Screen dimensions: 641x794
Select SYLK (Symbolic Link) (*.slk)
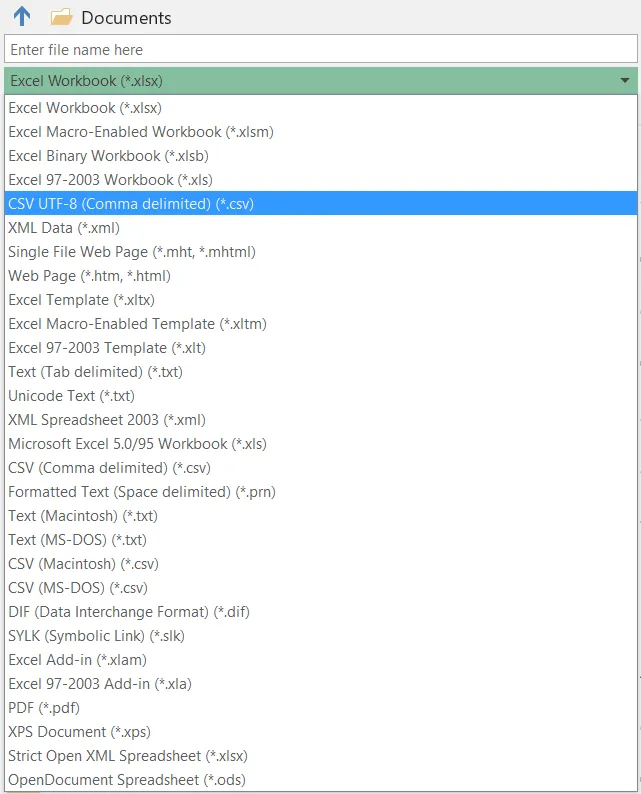pyautogui.click(x=320, y=636)
